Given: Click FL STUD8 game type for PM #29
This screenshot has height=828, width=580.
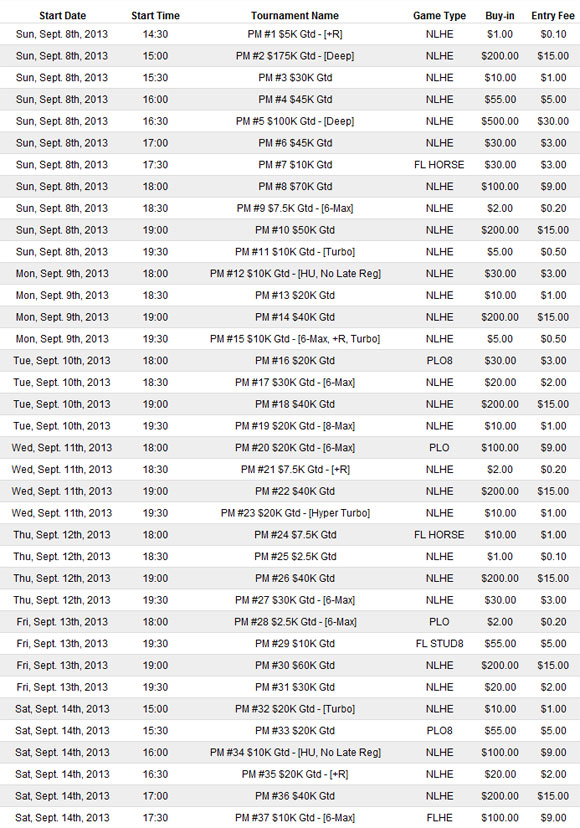Looking at the screenshot, I should (439, 644).
